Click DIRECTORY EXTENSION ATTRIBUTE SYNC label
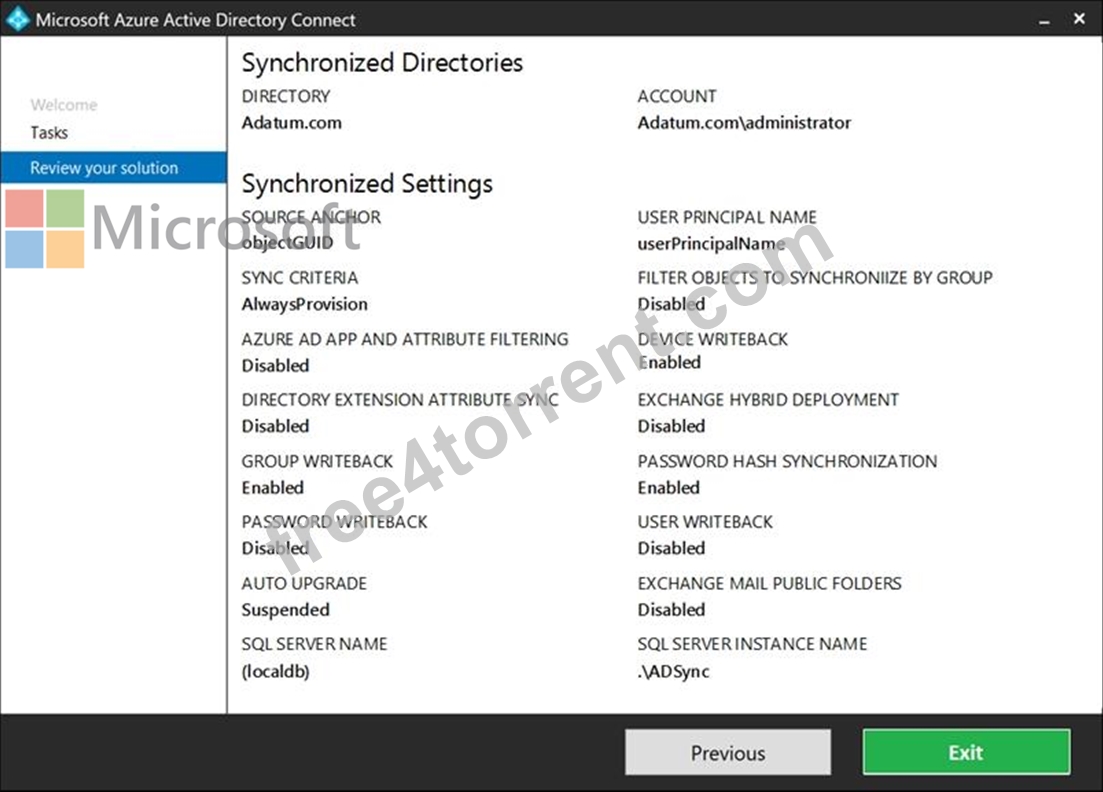 click(400, 400)
